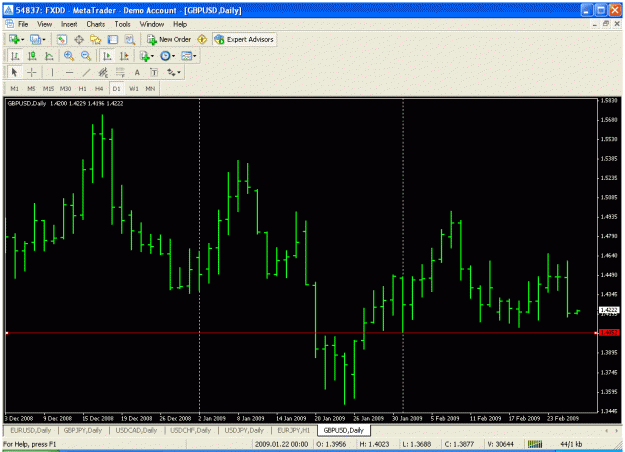Open the Help menu
This screenshot has height=452, width=625.
180,24
